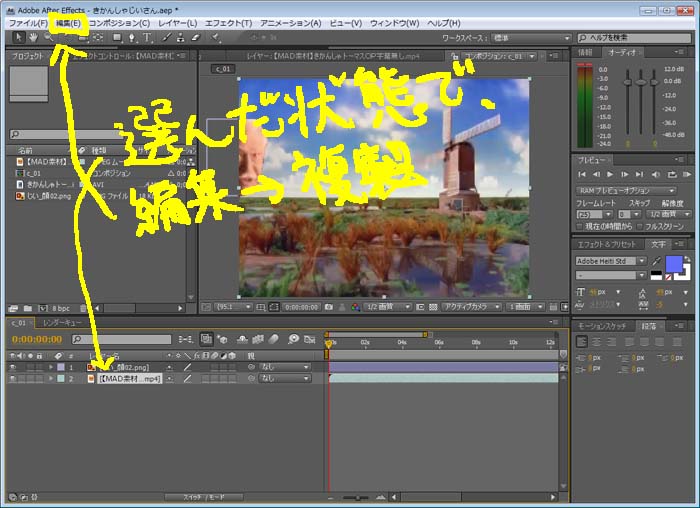Viewport: 700px width, 508px height.
Task: Set no fill color (red slash box)
Action: 668,277
